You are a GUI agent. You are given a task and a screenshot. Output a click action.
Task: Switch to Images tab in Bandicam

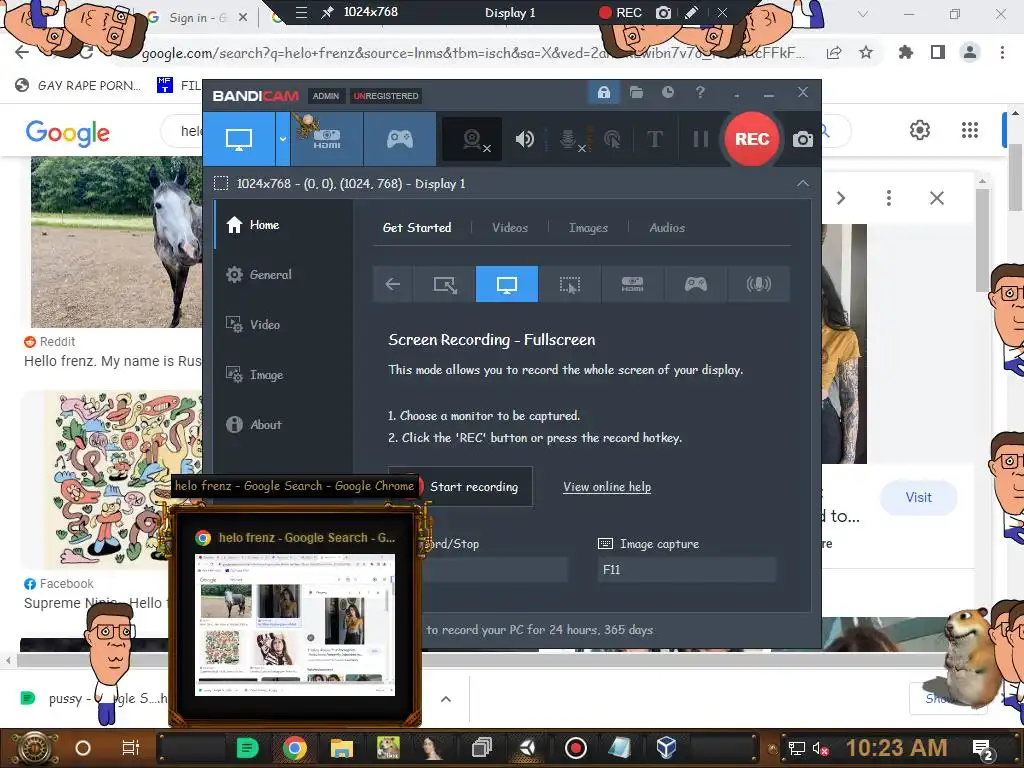tap(588, 227)
